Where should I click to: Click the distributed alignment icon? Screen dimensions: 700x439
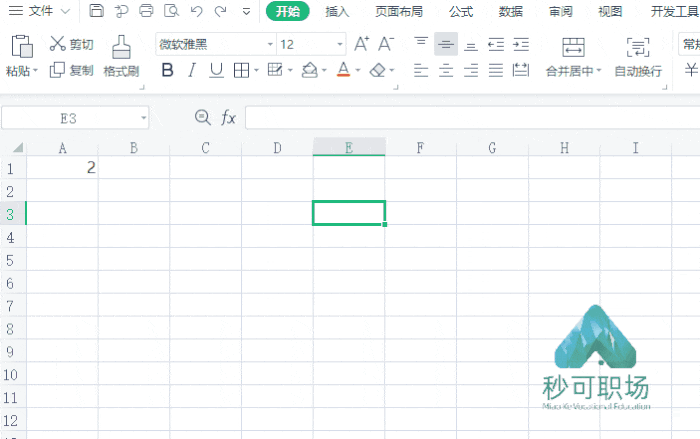click(x=521, y=70)
